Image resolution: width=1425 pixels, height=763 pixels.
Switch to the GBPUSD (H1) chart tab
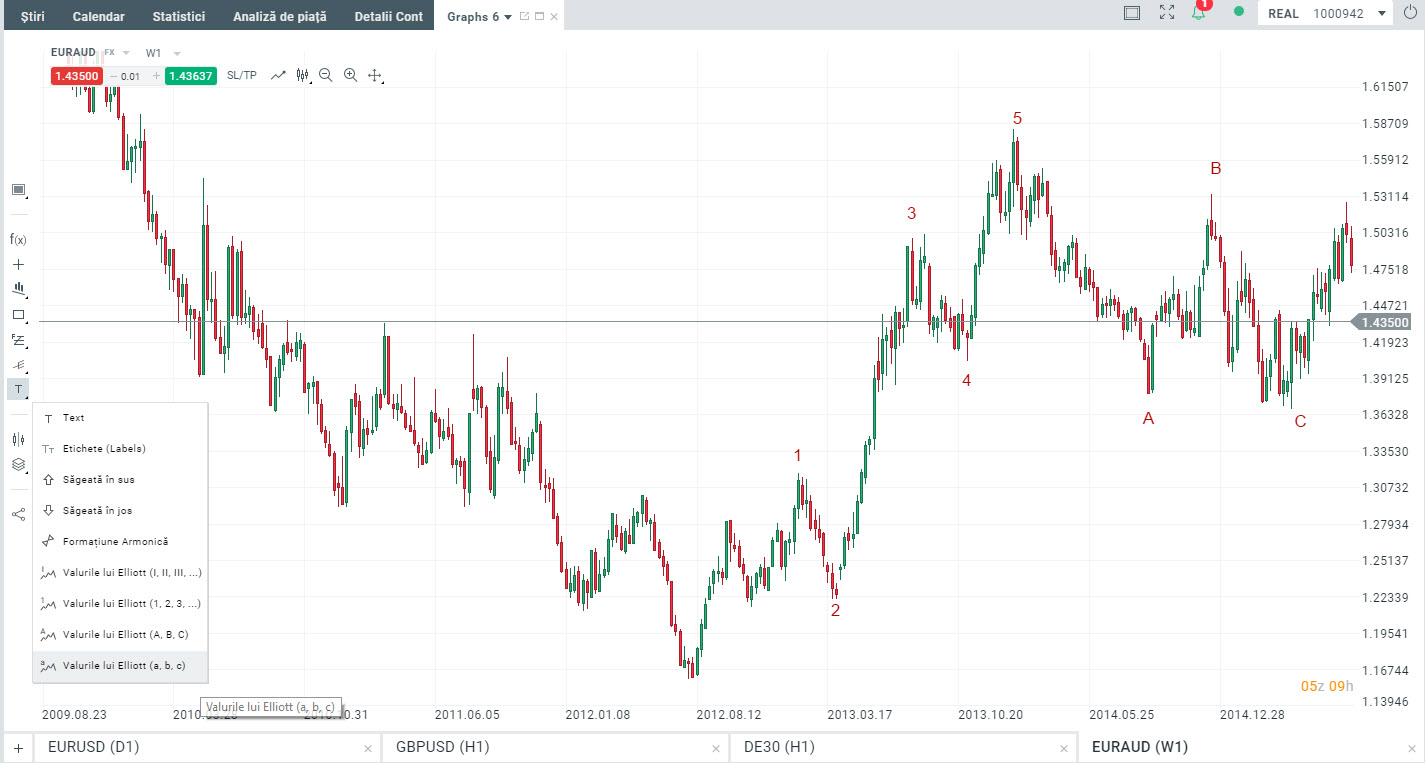(442, 747)
